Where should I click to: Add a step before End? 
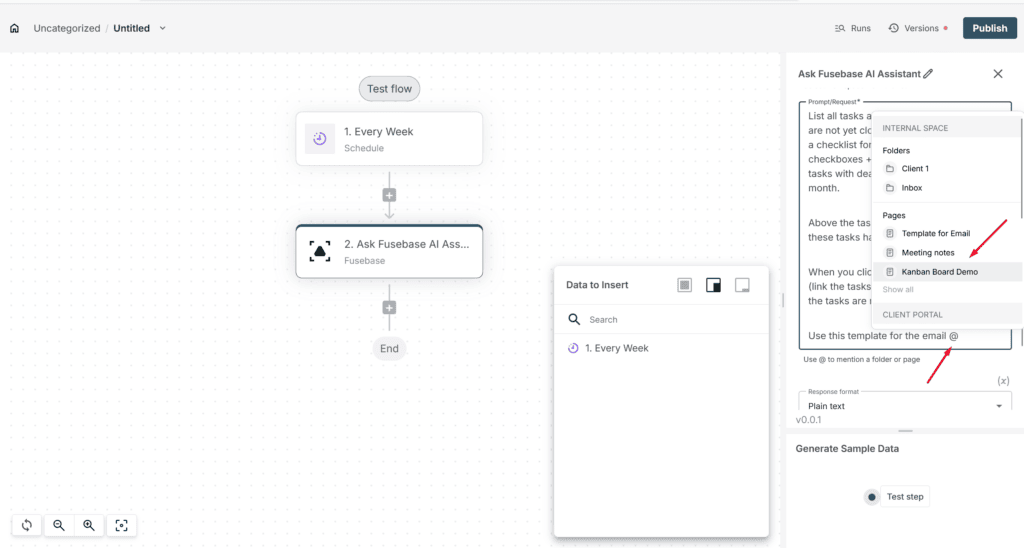click(389, 308)
